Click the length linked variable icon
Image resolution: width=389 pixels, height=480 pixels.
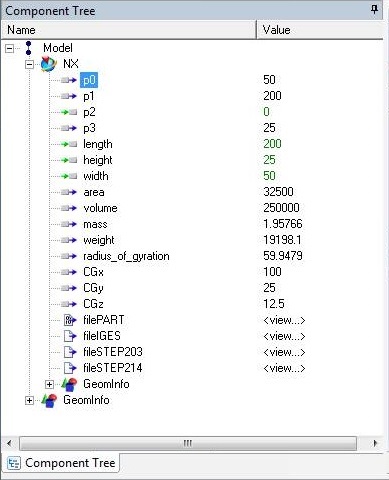pyautogui.click(x=69, y=144)
